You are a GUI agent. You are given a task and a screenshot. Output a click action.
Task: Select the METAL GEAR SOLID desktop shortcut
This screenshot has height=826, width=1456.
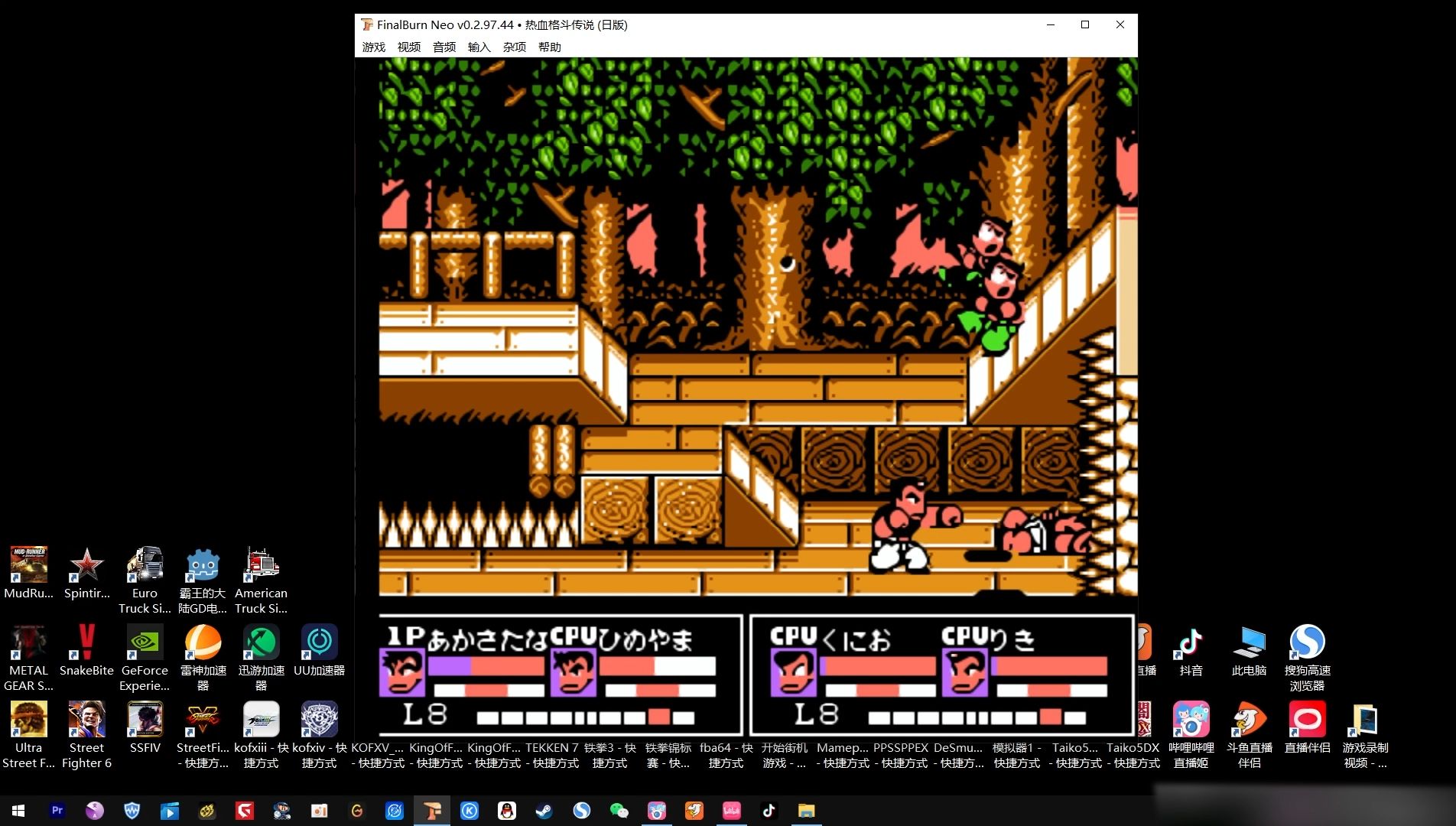pyautogui.click(x=28, y=657)
